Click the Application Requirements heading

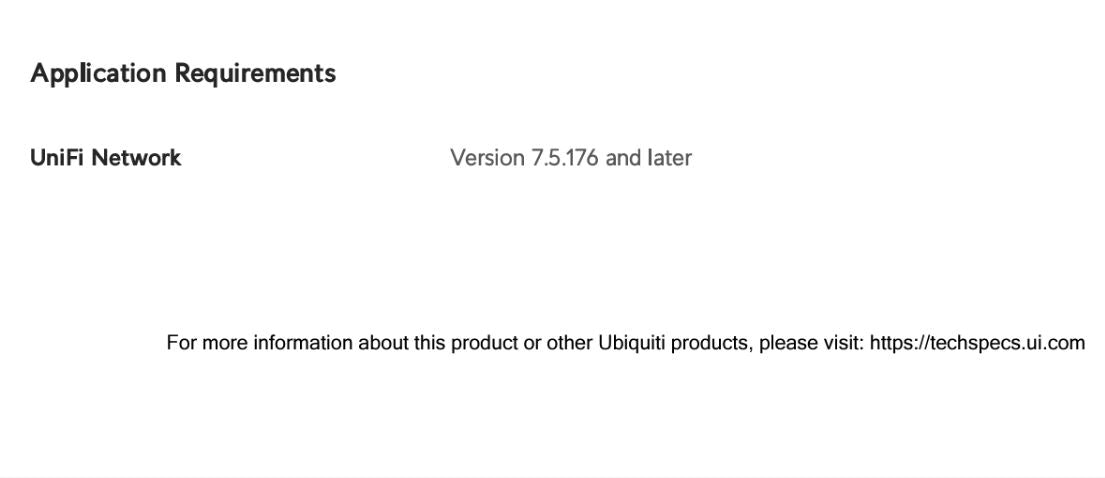point(183,73)
